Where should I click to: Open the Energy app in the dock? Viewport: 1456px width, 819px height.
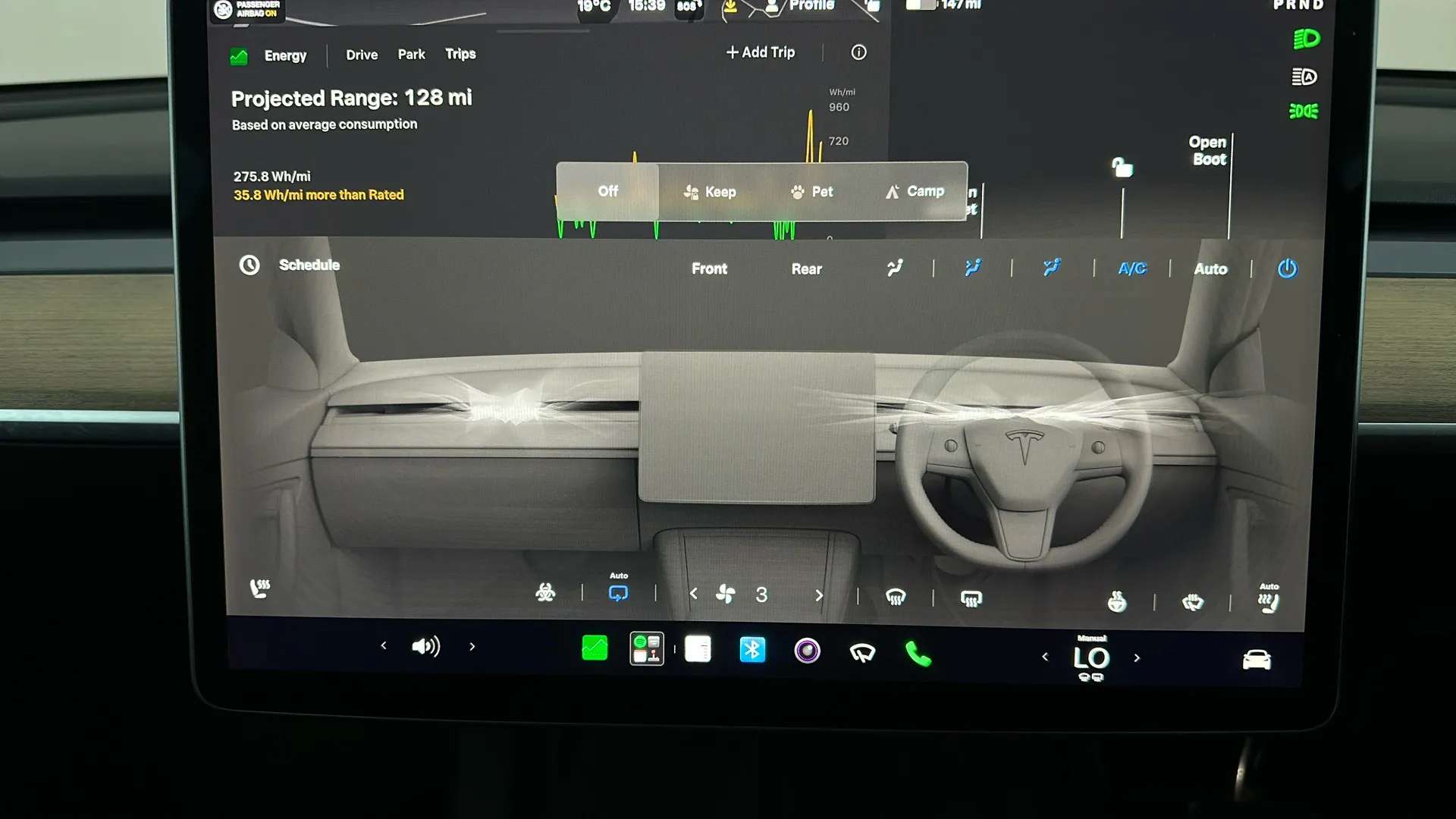[x=595, y=648]
